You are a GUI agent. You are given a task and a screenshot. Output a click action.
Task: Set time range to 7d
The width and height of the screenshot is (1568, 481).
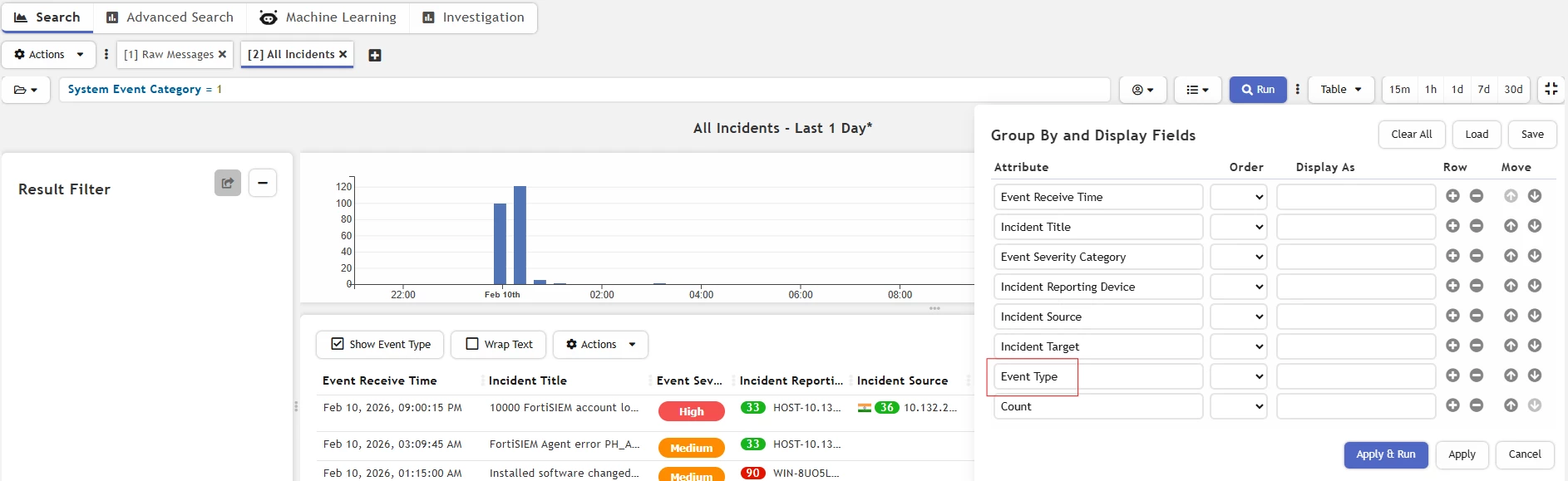1483,89
